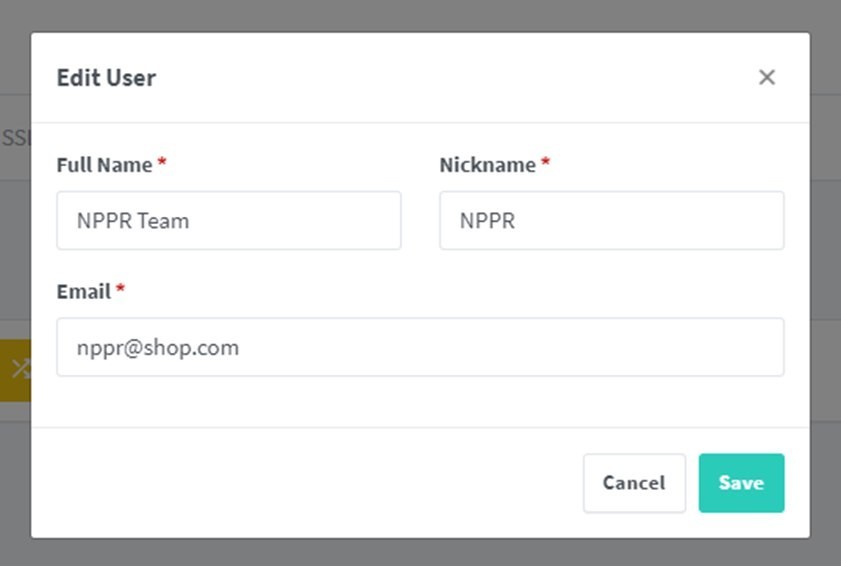Click the red asterisk beside Full Name

[x=162, y=161]
